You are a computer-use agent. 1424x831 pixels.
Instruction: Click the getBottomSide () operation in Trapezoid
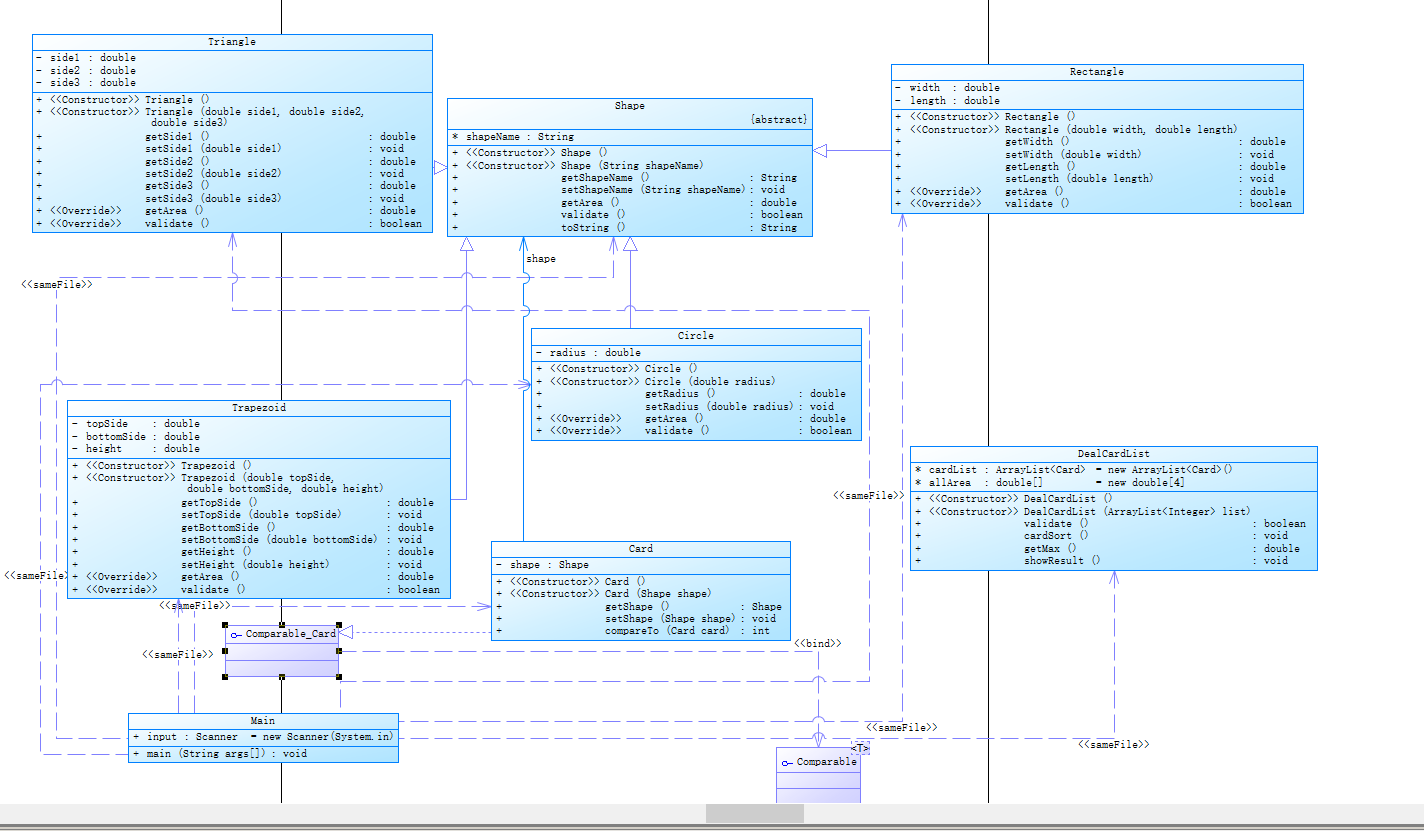[x=253, y=528]
